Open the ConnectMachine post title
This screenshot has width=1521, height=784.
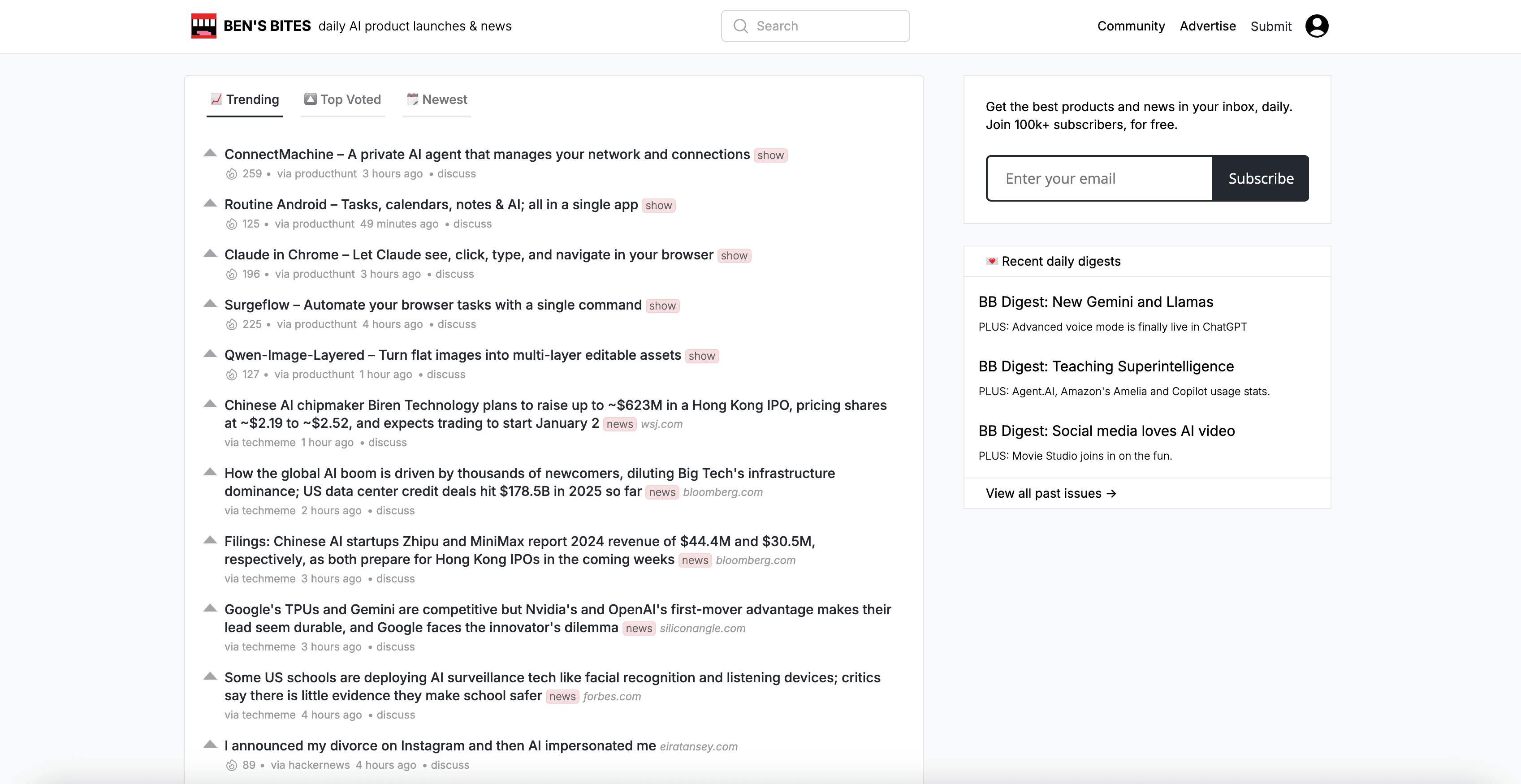(x=487, y=154)
